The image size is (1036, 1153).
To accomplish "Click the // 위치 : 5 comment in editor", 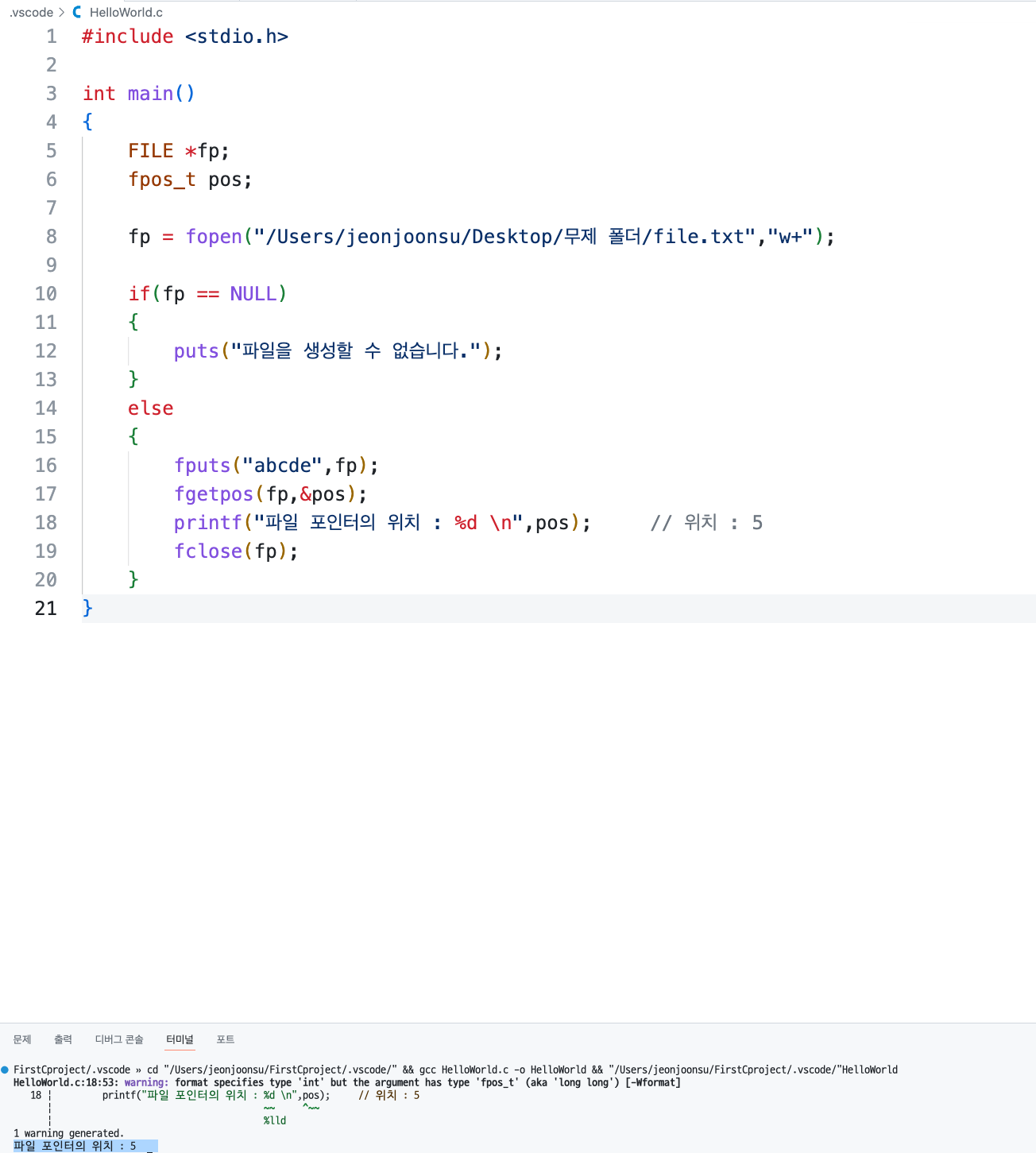I will click(x=706, y=523).
